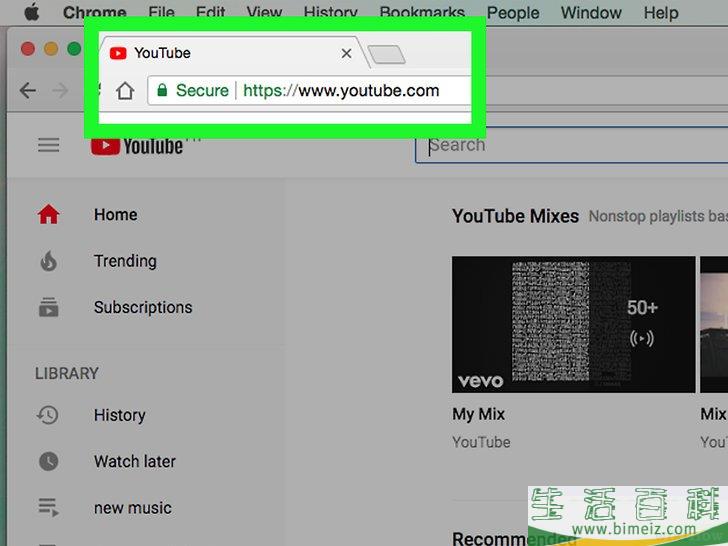Close the YouTube tab
This screenshot has width=728, height=546.
(x=346, y=53)
